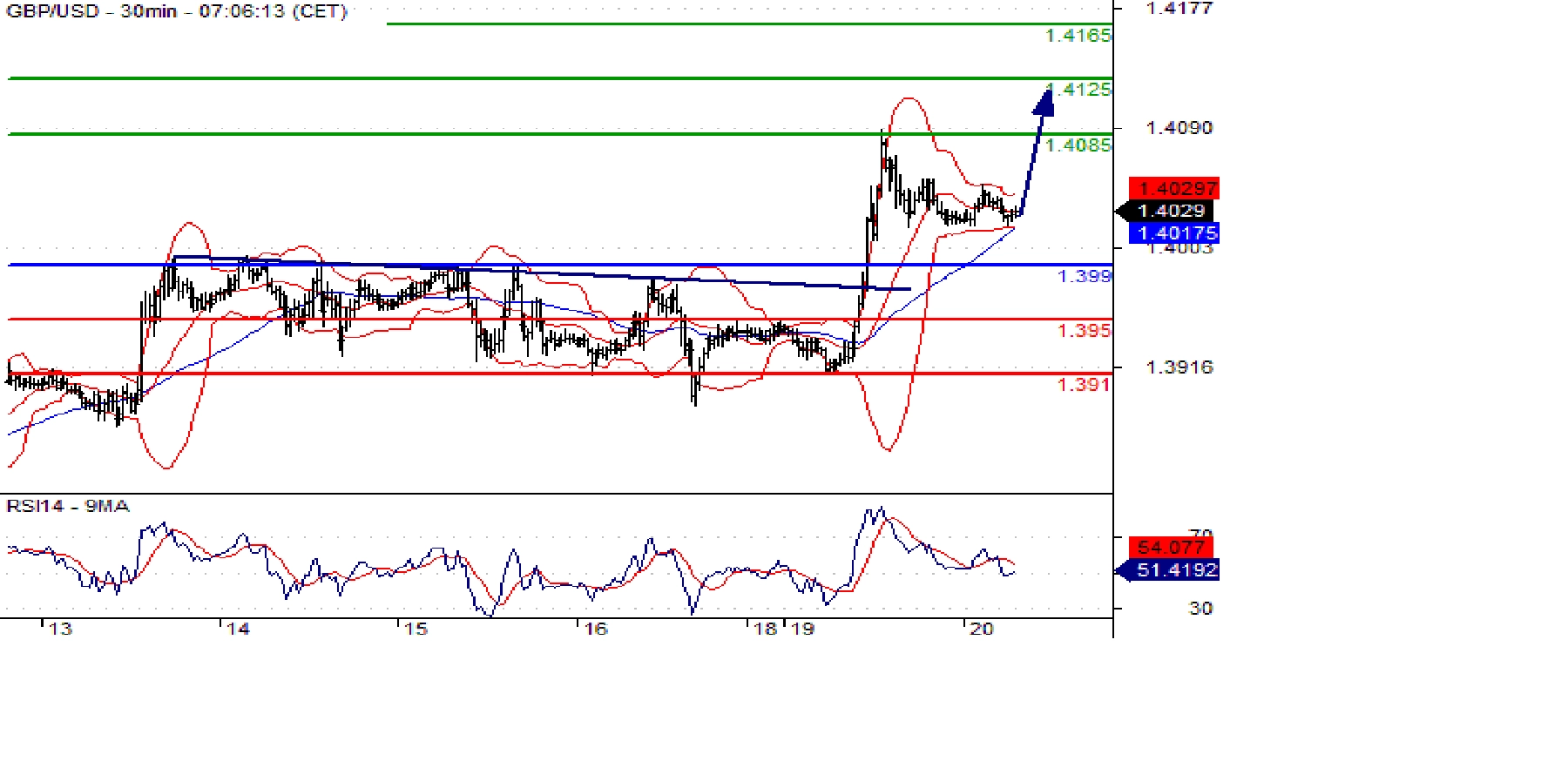The width and height of the screenshot is (1568, 761).
Task: Select the green 1.4085 resistance label
Action: coord(1078,145)
